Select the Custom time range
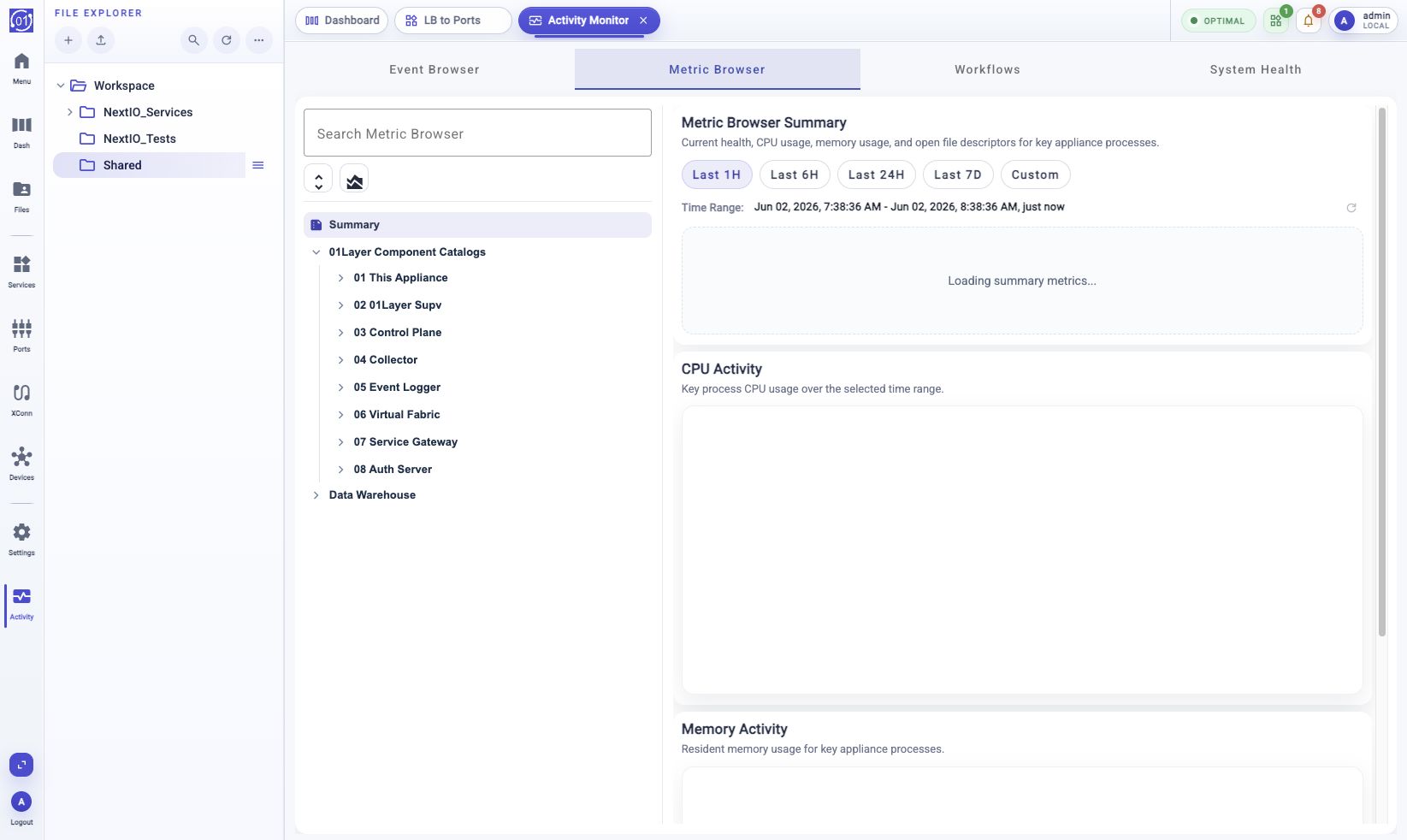 [x=1035, y=175]
